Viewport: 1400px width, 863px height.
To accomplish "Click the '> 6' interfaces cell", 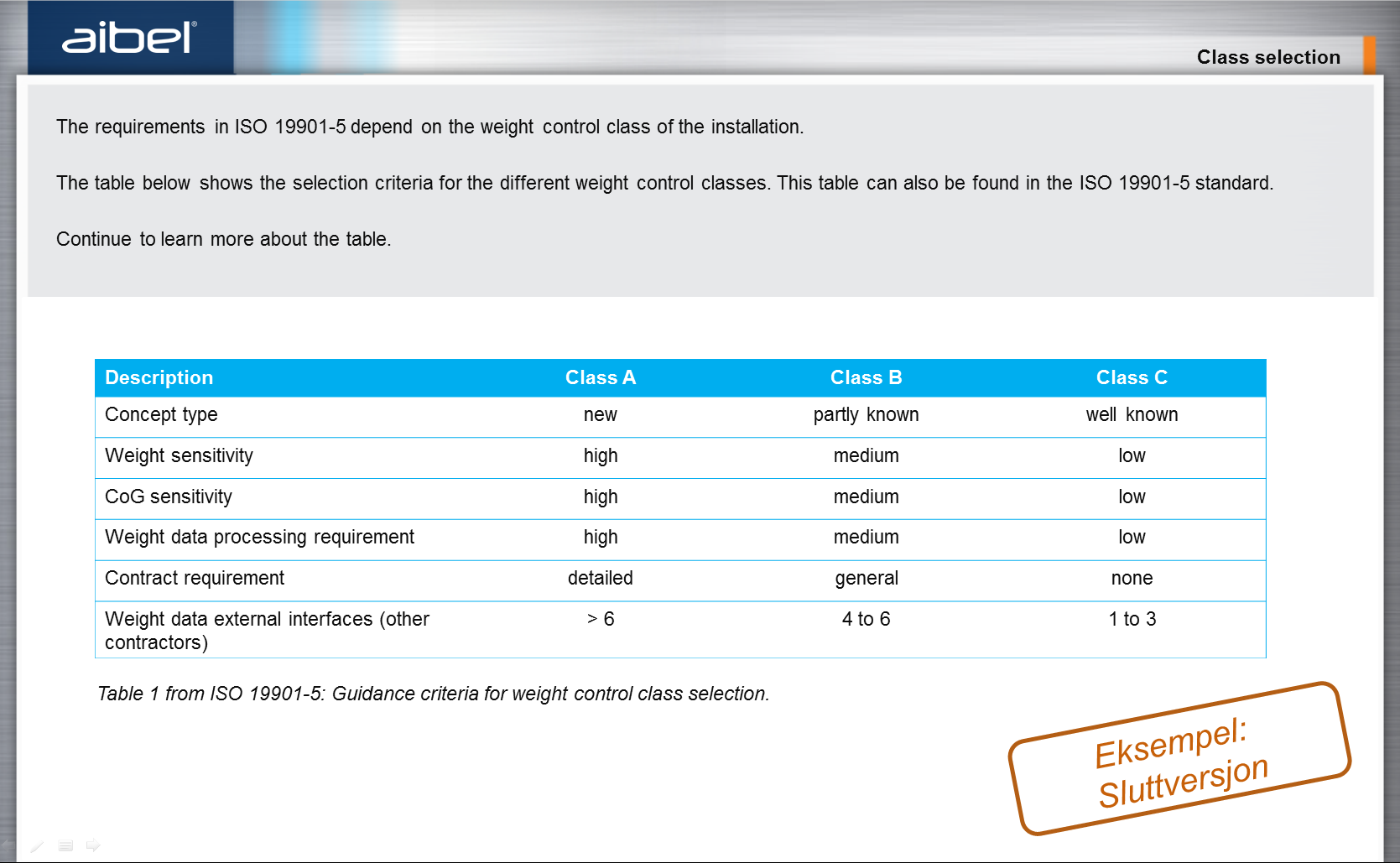I will pyautogui.click(x=601, y=619).
